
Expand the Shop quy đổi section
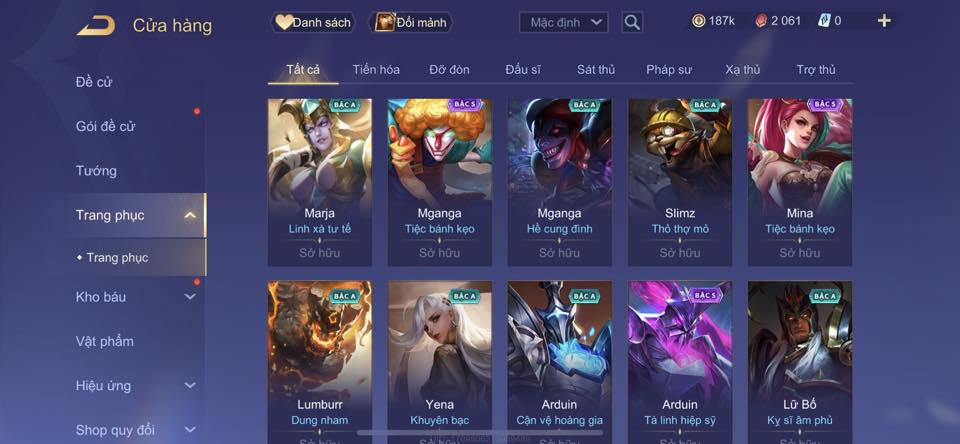coord(190,430)
